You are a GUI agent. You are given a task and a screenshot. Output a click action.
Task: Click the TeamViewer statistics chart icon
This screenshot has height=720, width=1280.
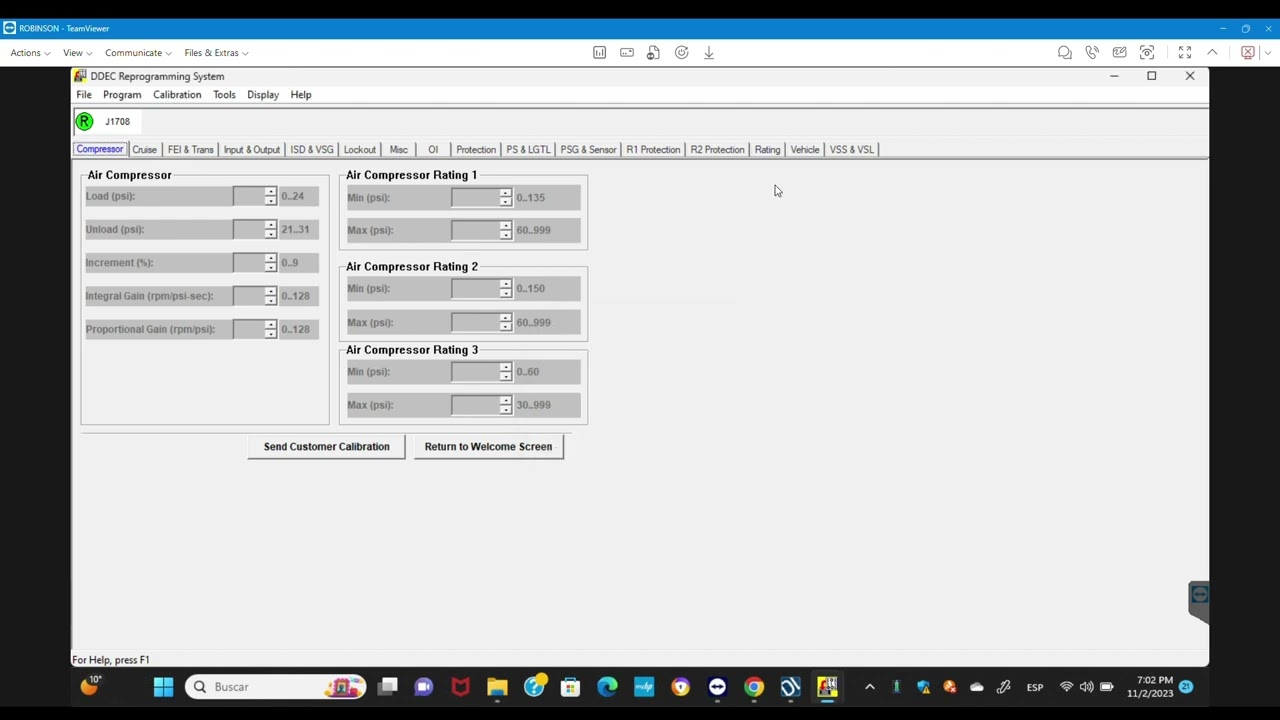coord(599,53)
